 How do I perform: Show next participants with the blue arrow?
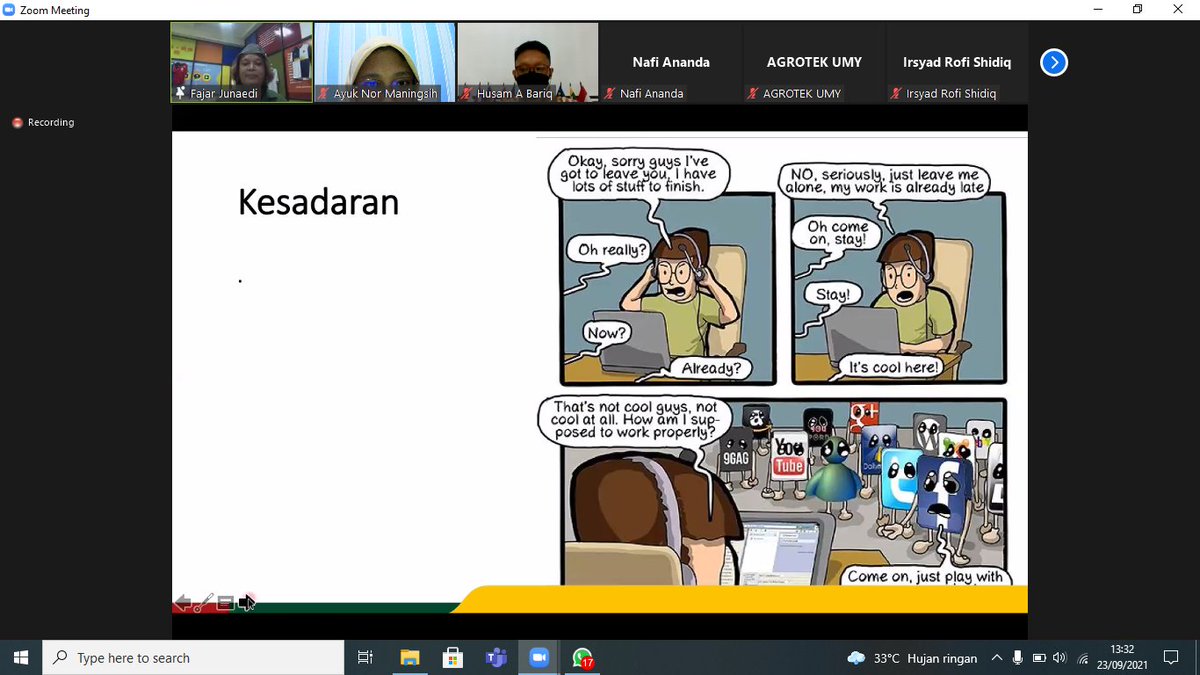1053,63
